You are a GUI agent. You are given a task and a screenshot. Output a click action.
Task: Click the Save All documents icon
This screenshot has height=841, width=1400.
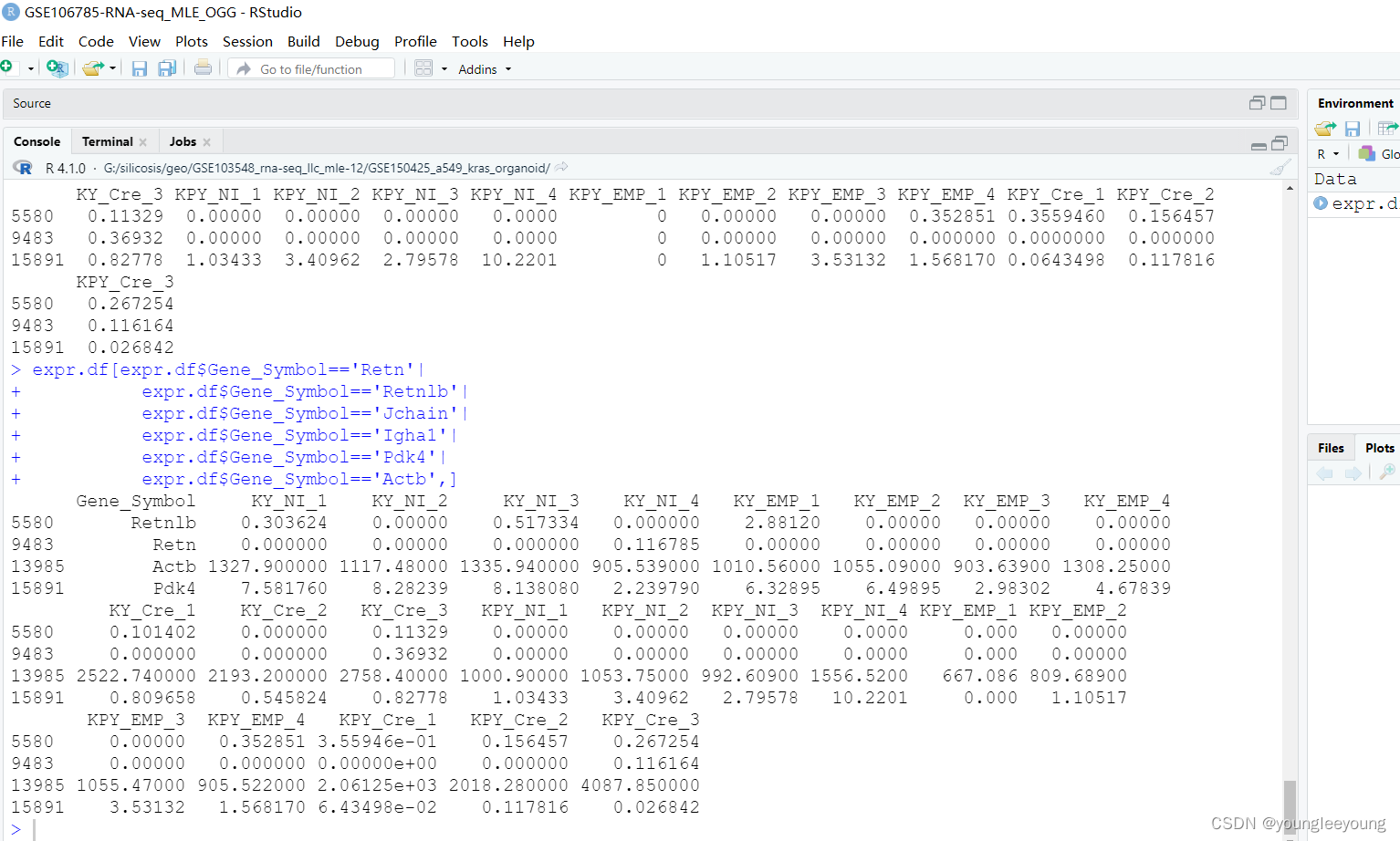(x=167, y=67)
